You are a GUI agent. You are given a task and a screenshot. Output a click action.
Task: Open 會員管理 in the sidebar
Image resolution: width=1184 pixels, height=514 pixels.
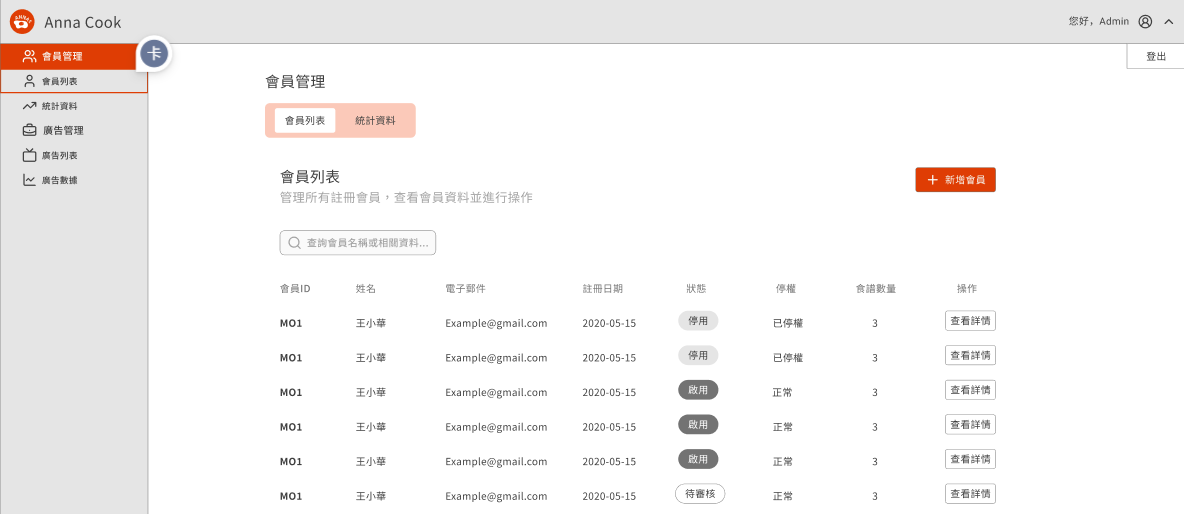tap(62, 56)
